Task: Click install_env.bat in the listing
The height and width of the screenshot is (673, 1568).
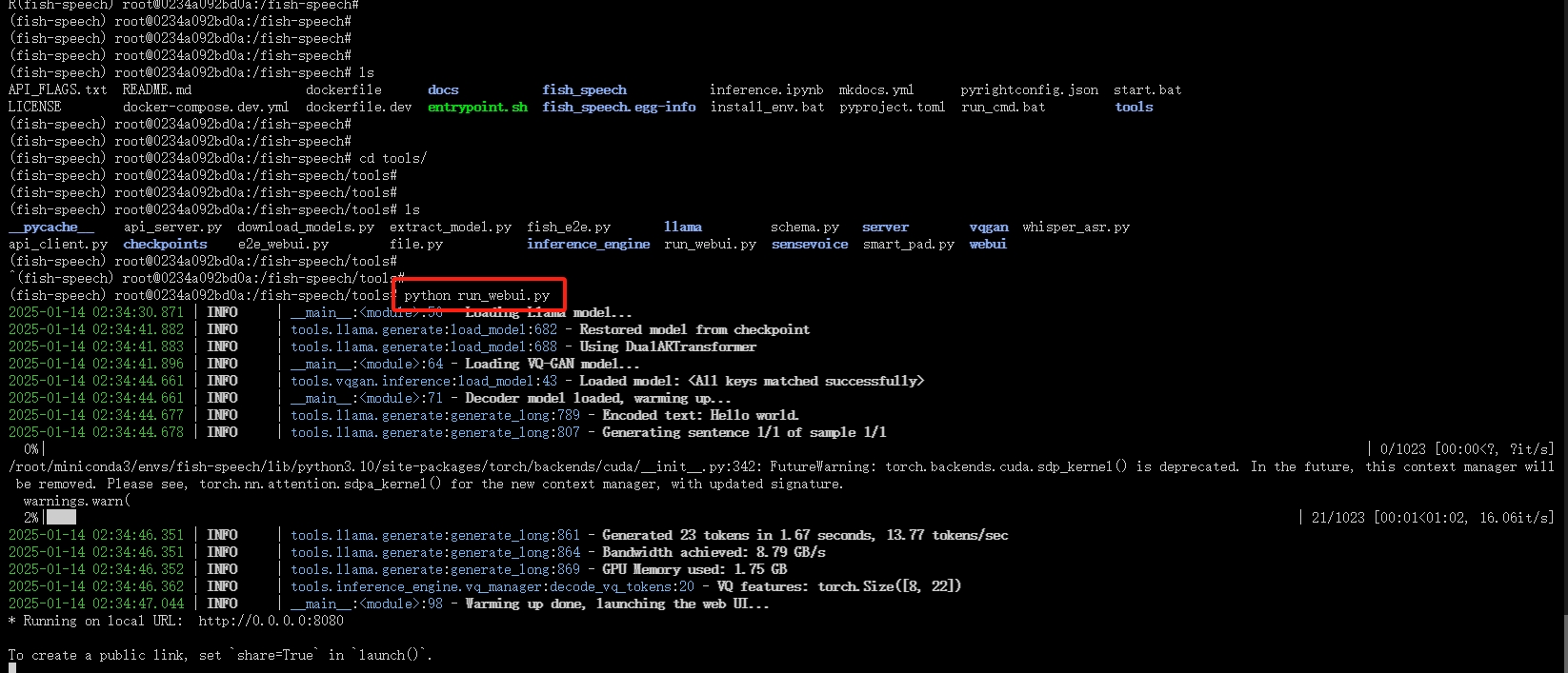Action: click(767, 107)
